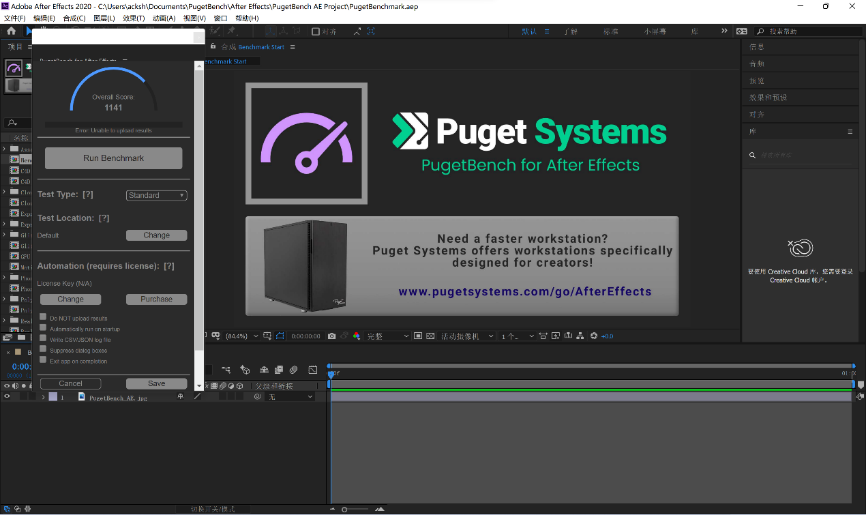The height and width of the screenshot is (515, 866).
Task: Click the workspace sync settings icon
Action: point(742,31)
